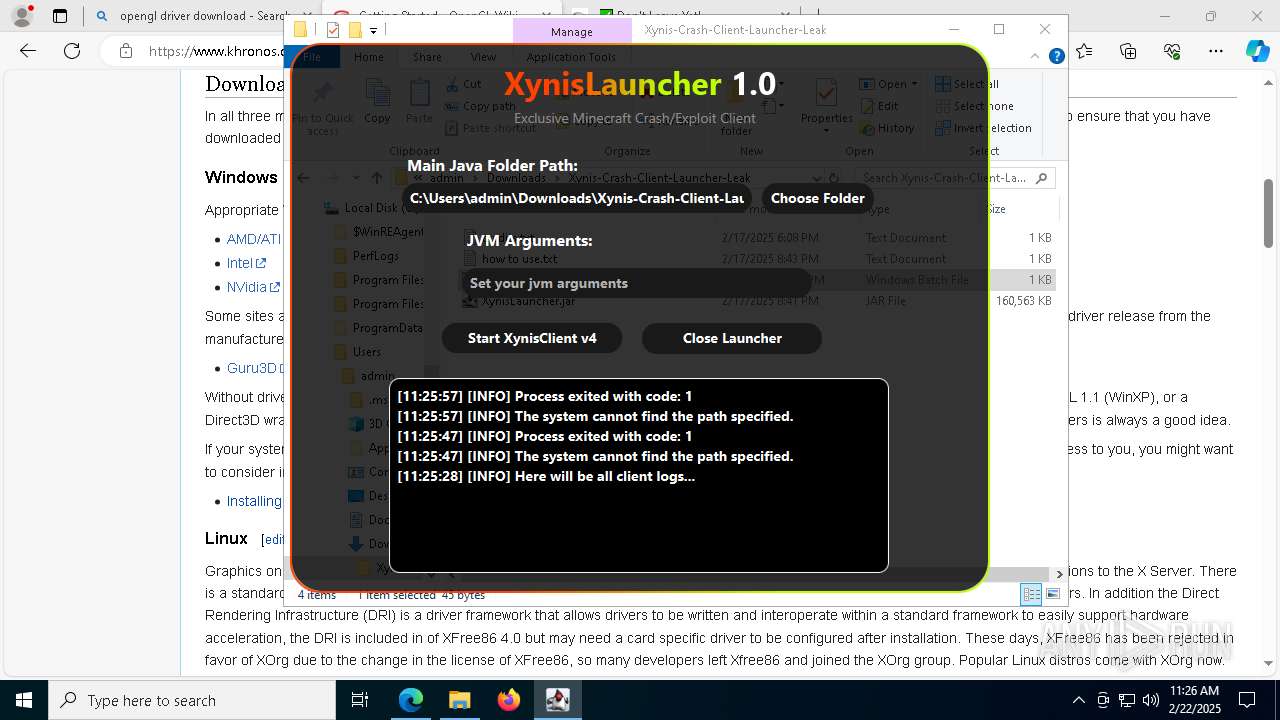The width and height of the screenshot is (1280, 720).
Task: Open the Customize Quick Access Toolbar dropdown
Action: [373, 31]
